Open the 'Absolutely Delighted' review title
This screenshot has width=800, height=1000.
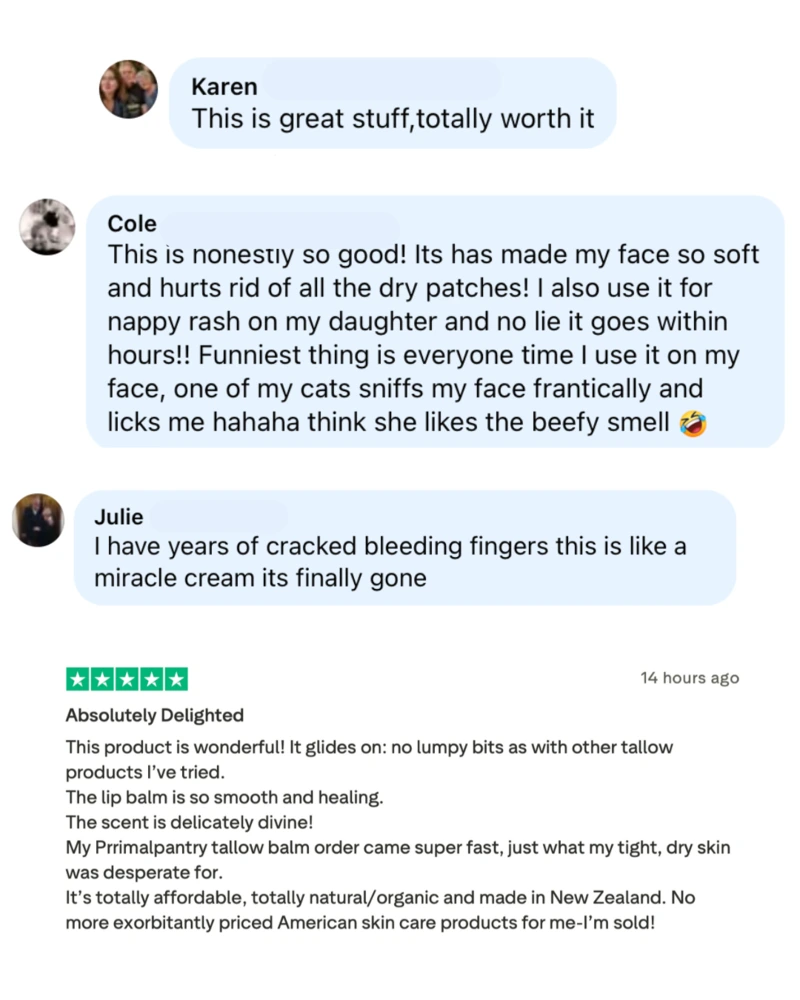click(154, 715)
